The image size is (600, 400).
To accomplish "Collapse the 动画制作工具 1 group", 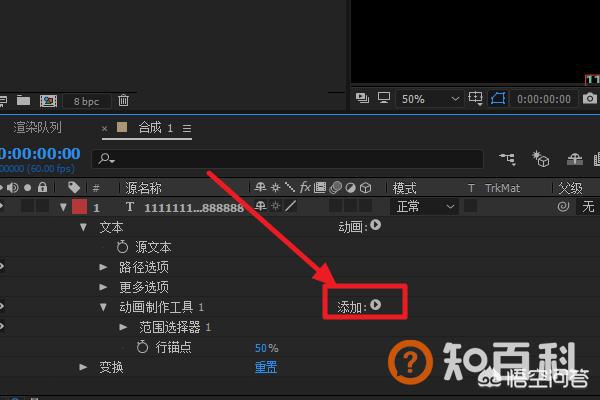I will [103, 307].
